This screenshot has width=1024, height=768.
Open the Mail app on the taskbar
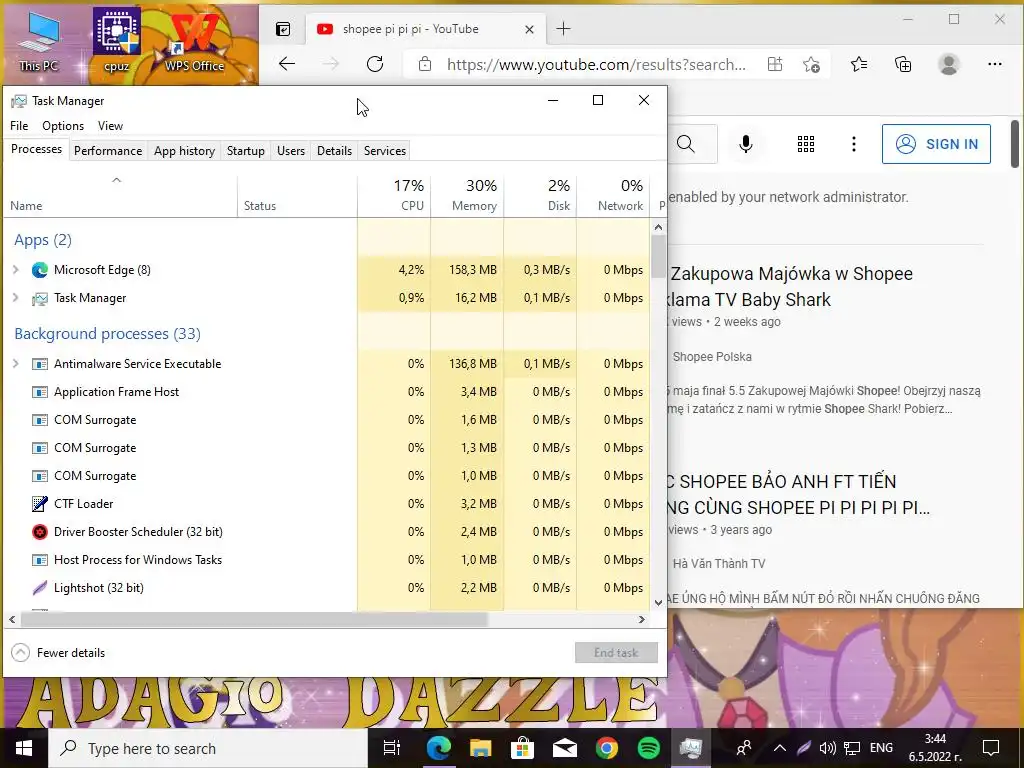point(564,748)
